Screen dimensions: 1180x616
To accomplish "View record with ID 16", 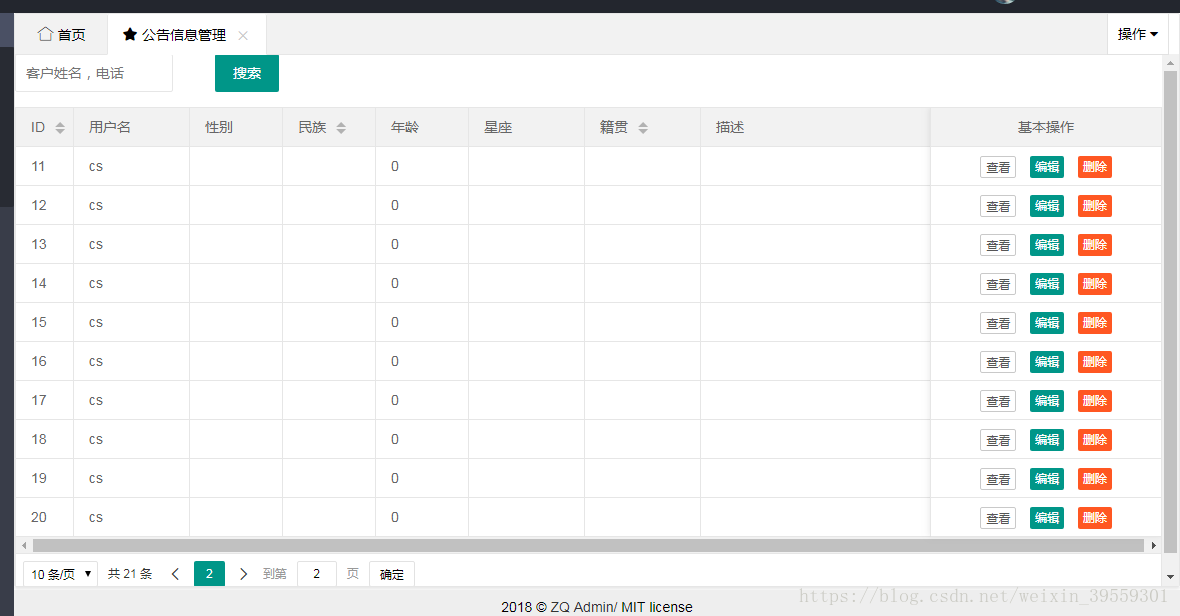I will [998, 363].
